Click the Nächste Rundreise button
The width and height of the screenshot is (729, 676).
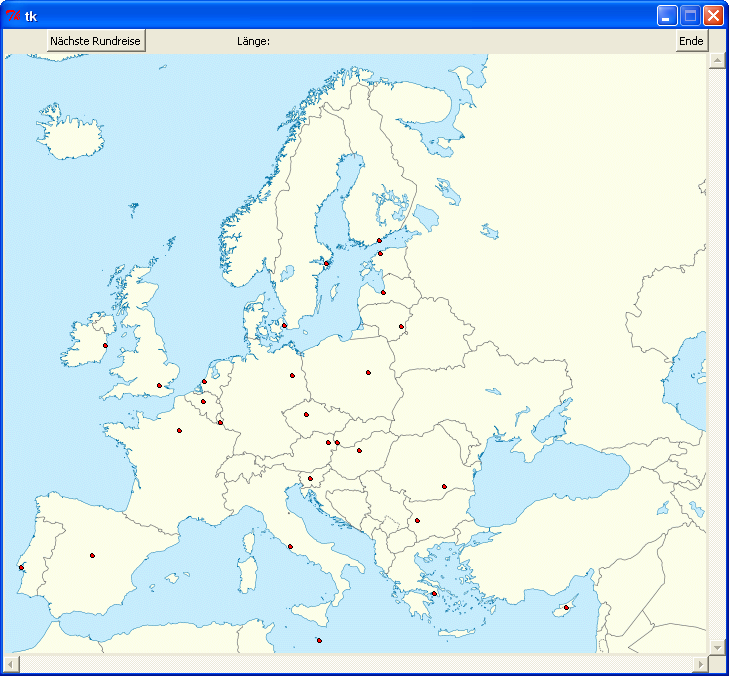click(x=97, y=41)
